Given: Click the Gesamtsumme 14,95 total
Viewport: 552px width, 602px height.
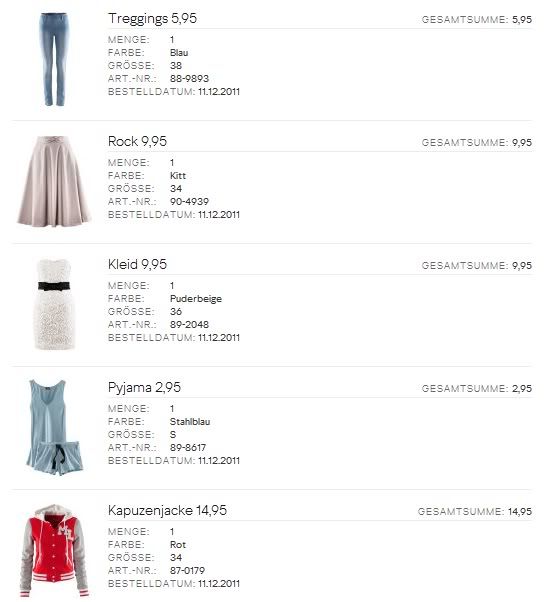Looking at the screenshot, I should point(475,511).
